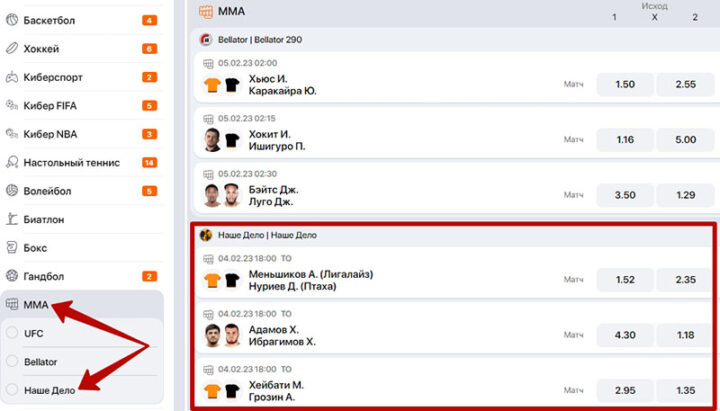Click the Бокс glove icon
Viewport: 720px width, 411px height.
pyautogui.click(x=12, y=247)
